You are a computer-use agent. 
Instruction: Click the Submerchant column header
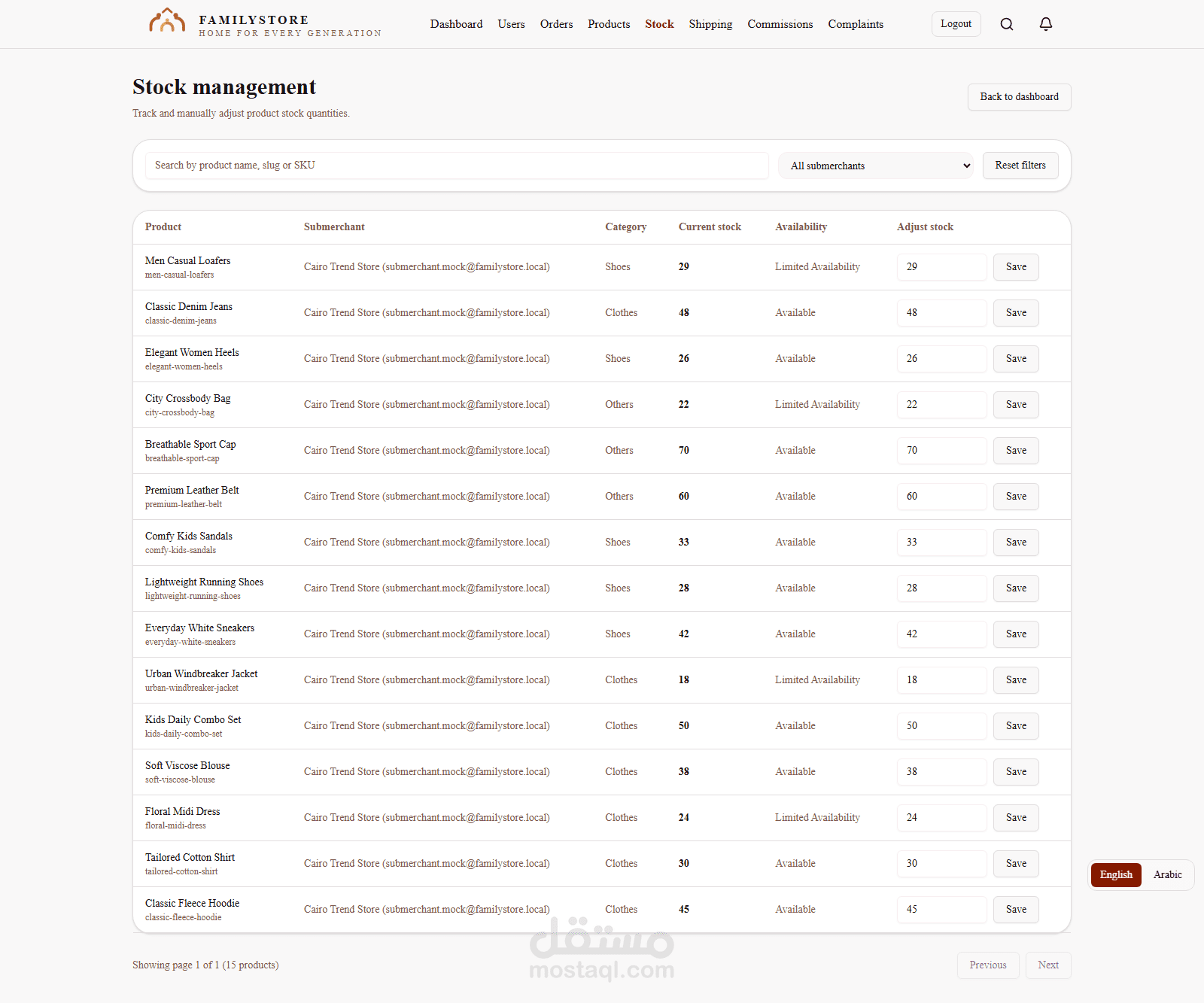click(x=334, y=227)
